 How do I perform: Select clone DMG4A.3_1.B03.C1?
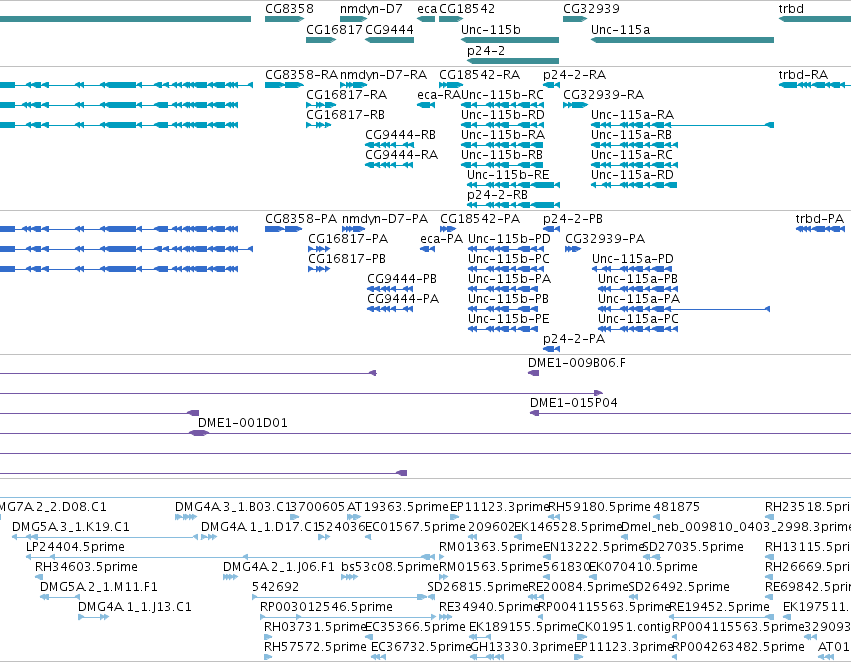pos(234,507)
